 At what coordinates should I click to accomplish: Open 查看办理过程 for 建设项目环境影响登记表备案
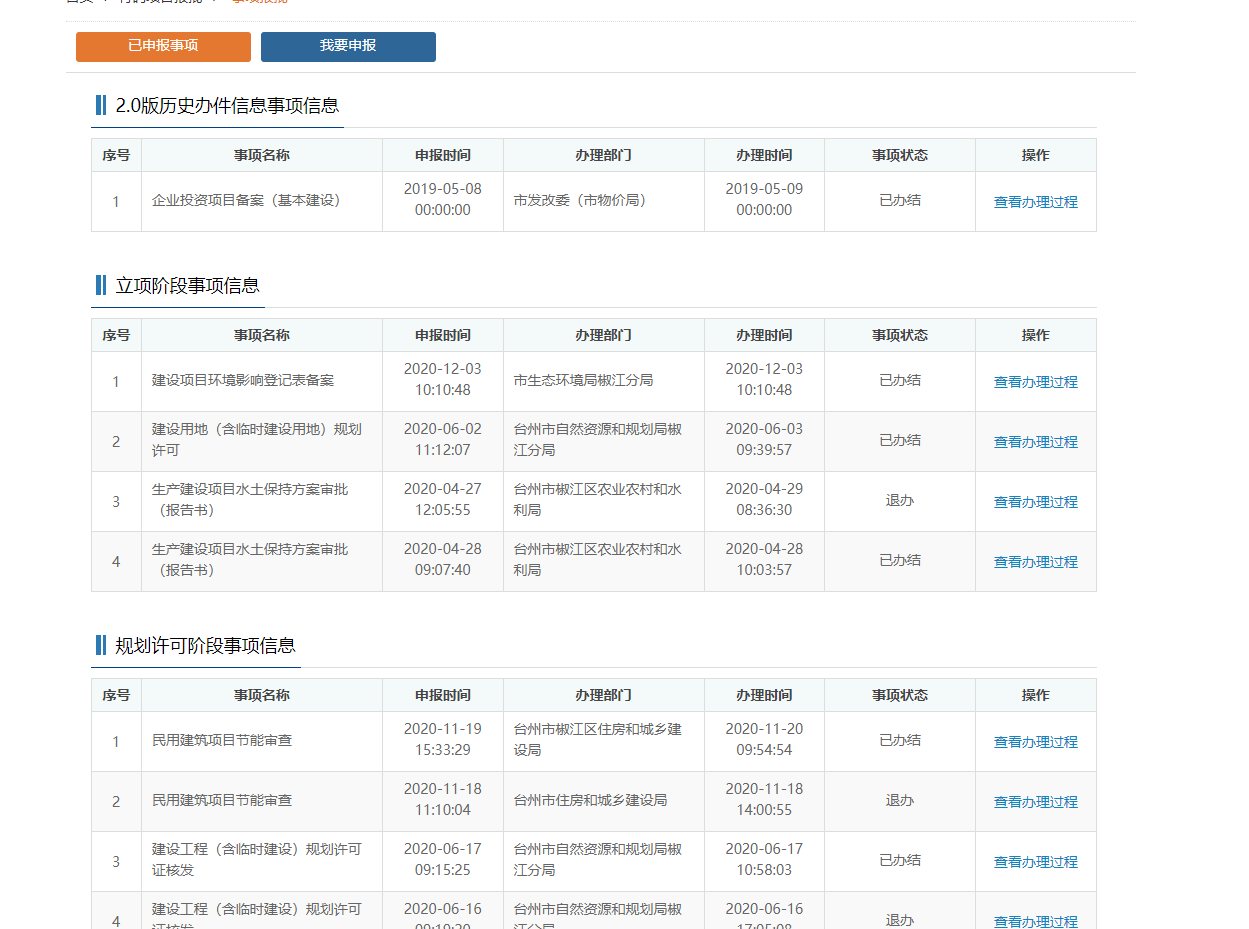click(x=1035, y=382)
